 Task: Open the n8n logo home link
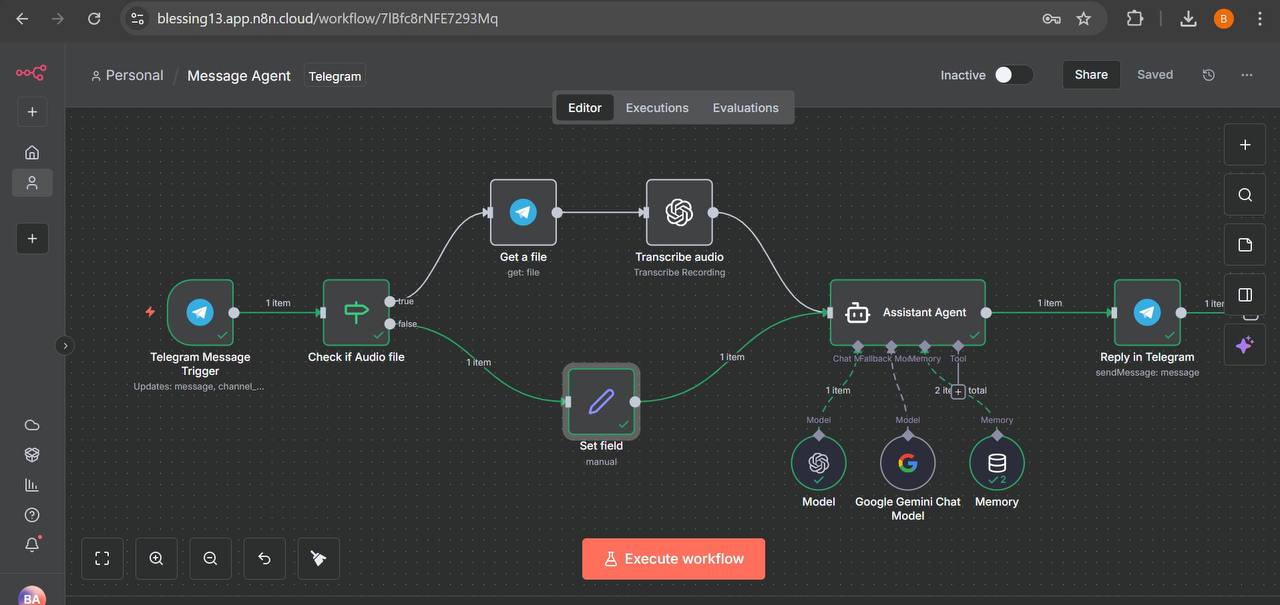tap(31, 72)
